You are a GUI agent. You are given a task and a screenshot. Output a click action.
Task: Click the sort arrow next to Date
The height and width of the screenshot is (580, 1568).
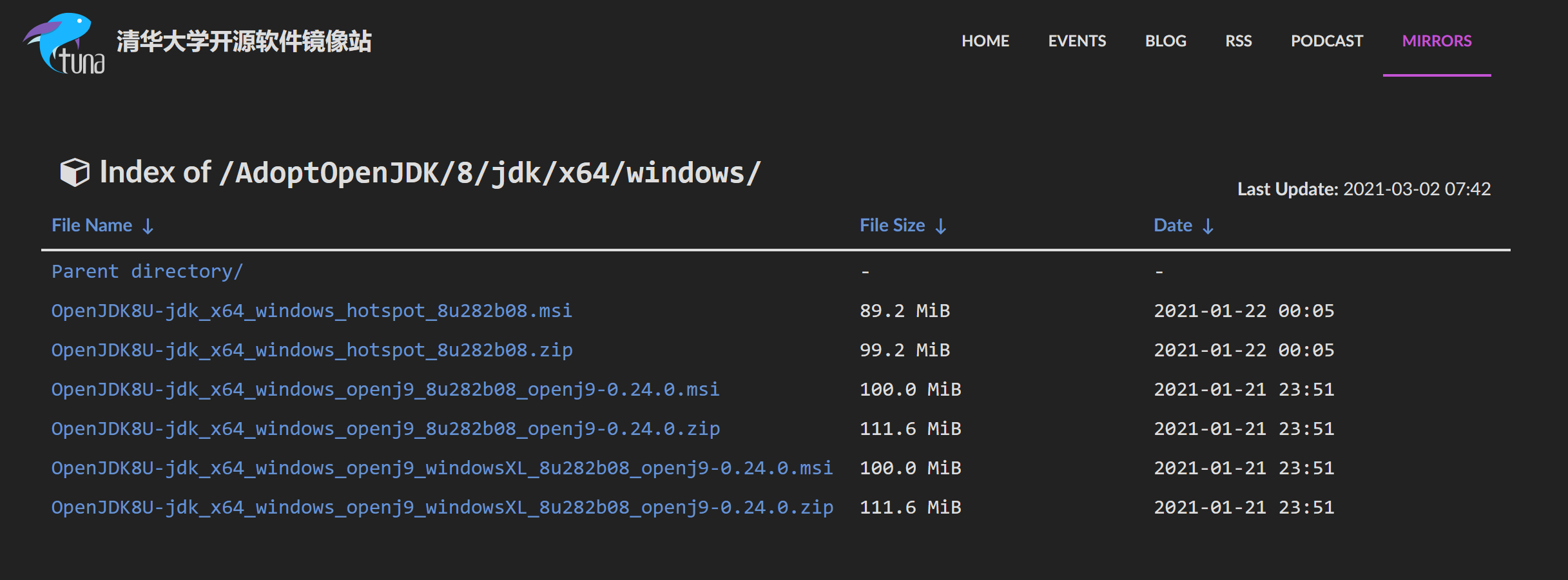tap(1208, 226)
